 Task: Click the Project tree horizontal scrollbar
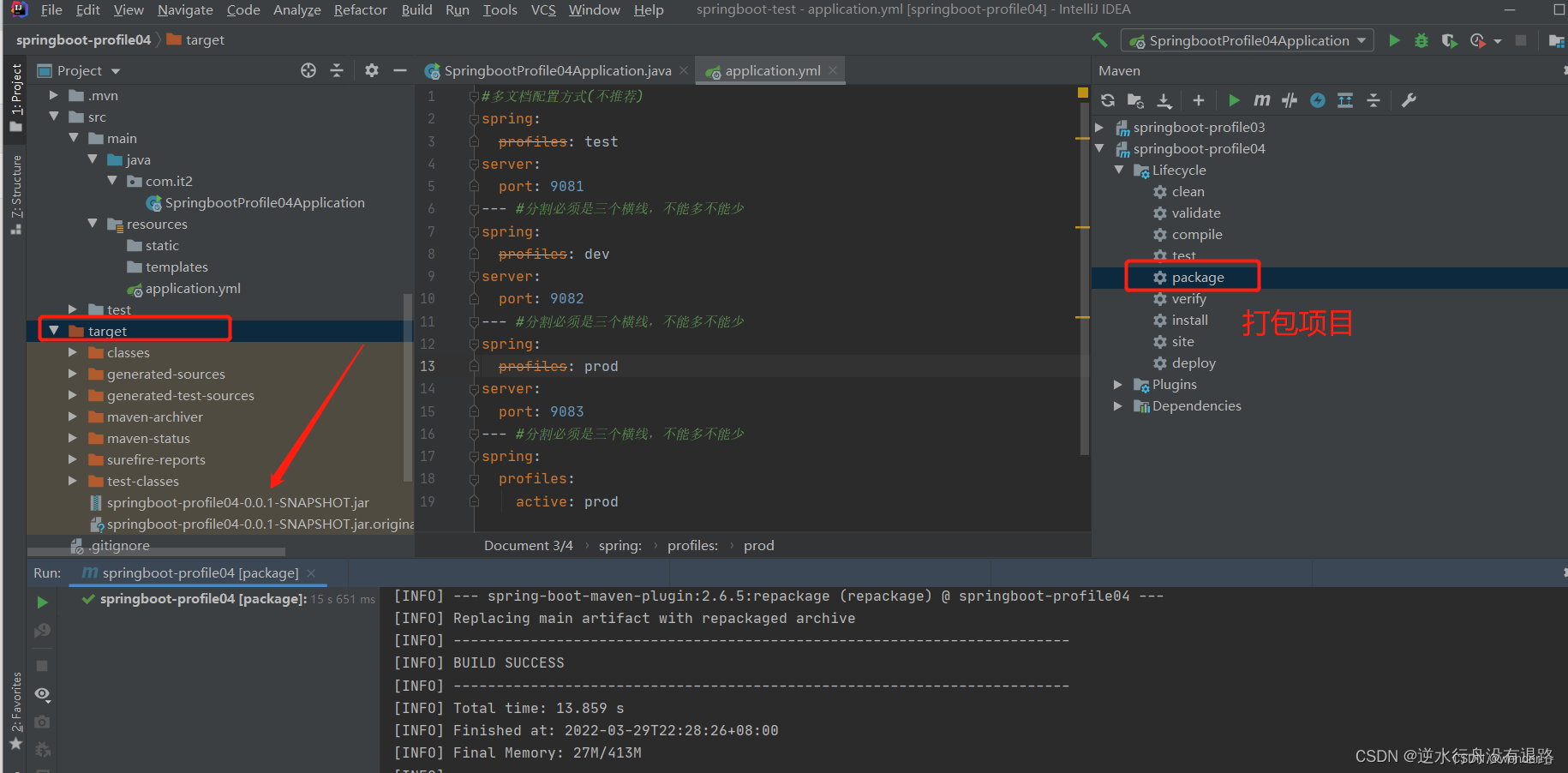click(x=157, y=552)
